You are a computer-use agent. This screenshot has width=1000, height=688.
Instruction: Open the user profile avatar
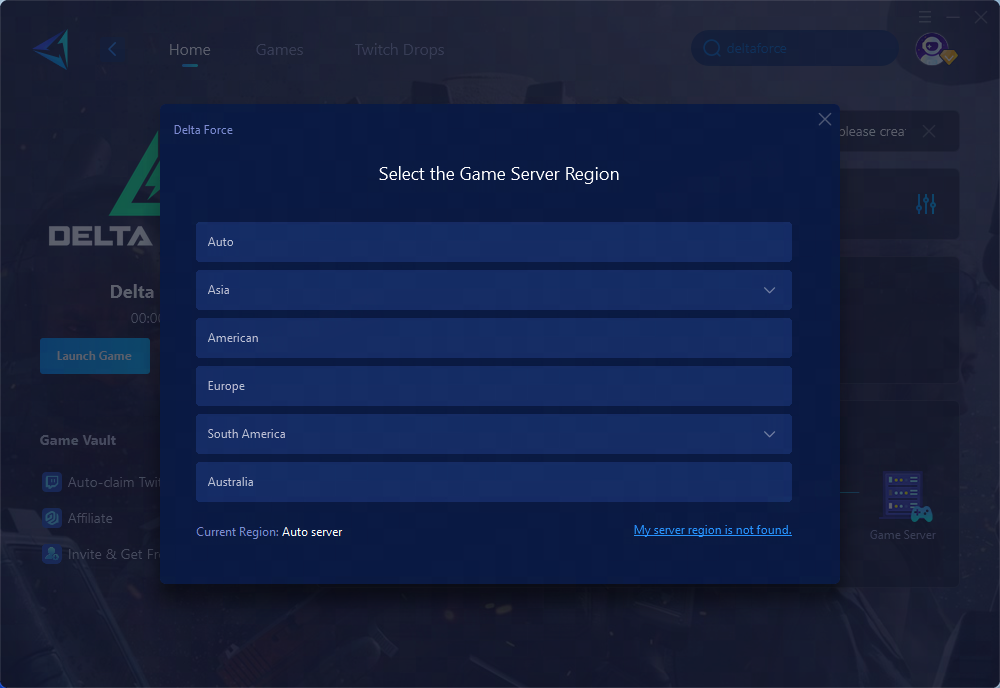point(932,49)
